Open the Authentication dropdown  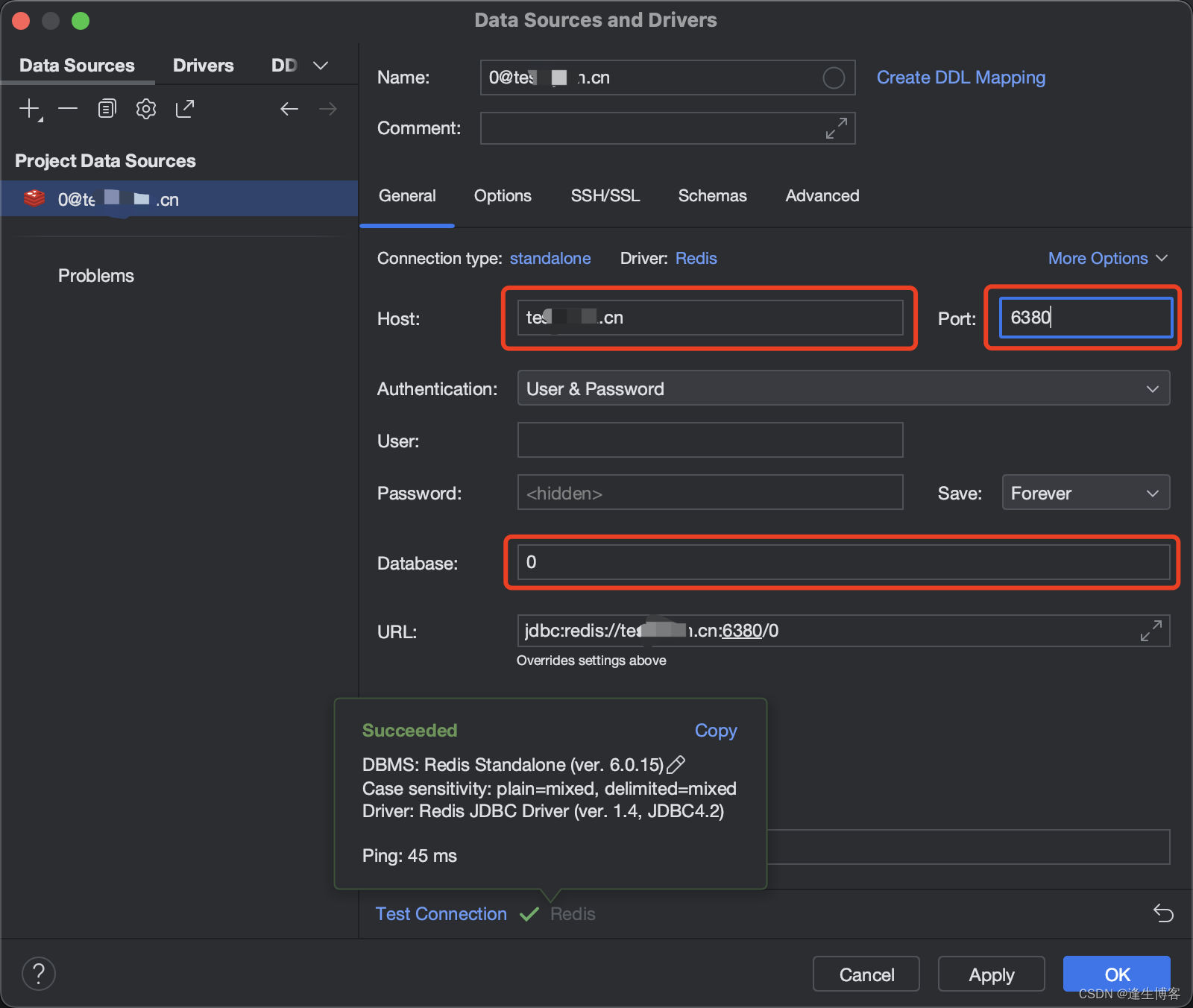tap(844, 388)
